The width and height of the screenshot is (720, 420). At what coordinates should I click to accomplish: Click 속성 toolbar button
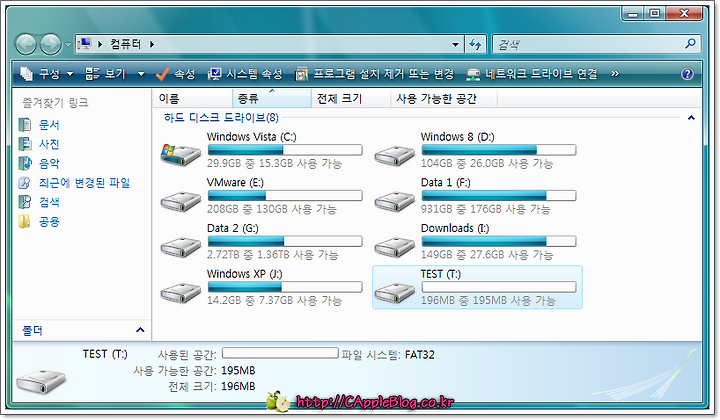175,74
